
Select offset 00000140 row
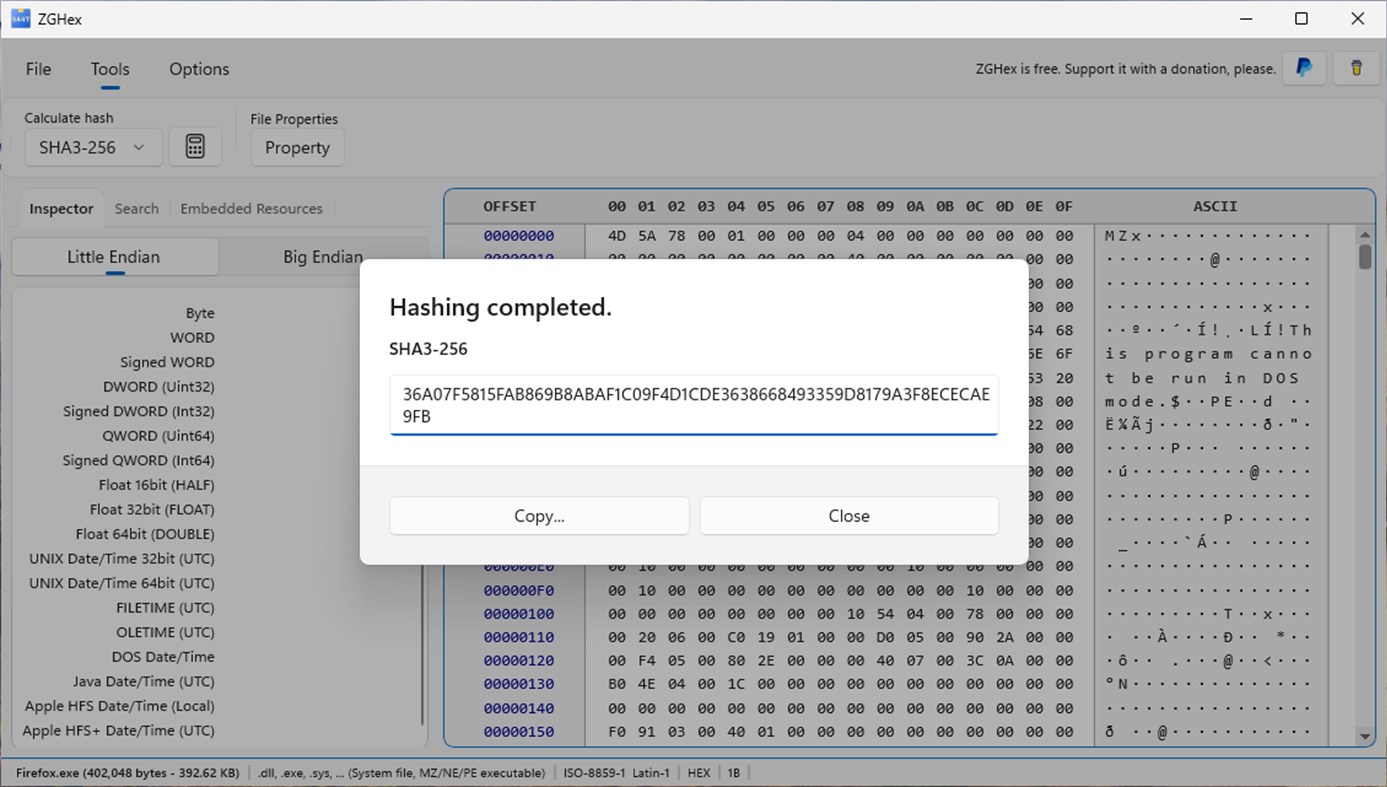pyautogui.click(x=519, y=708)
